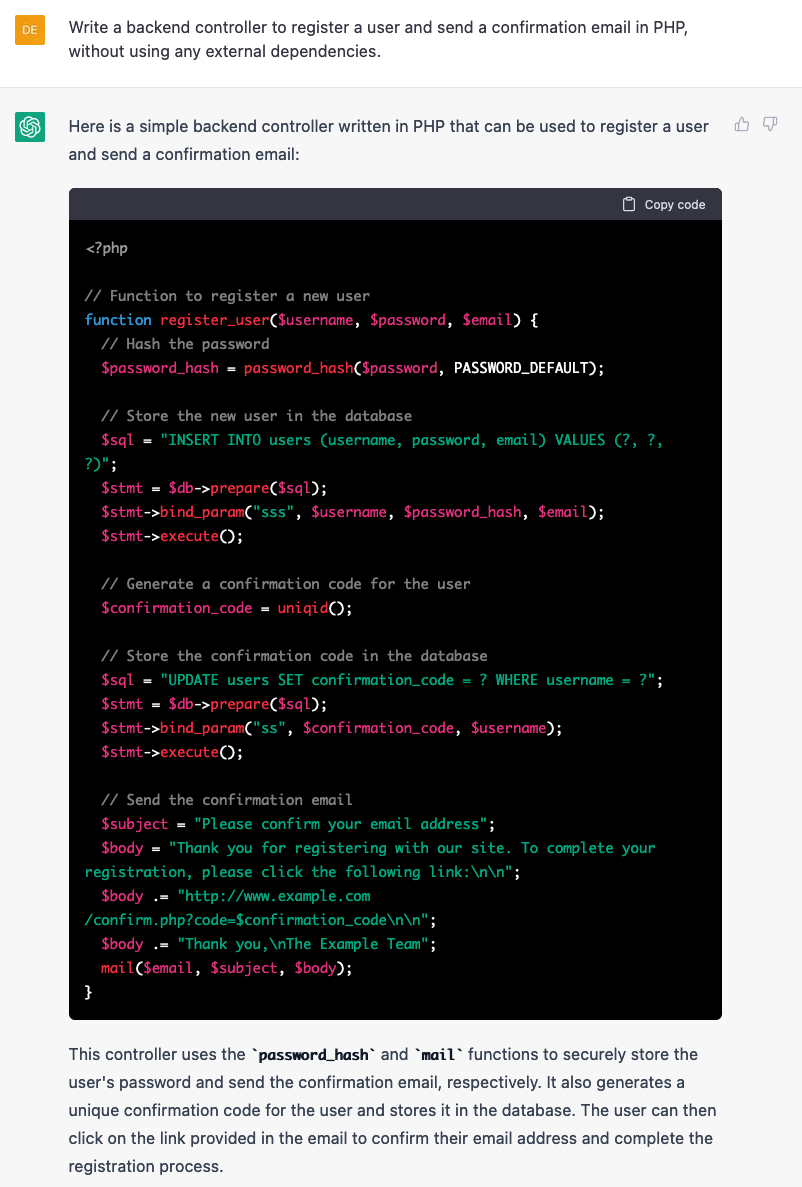Click the bold 'mail' term in the explanation
Image resolution: width=802 pixels, height=1187 pixels.
click(x=438, y=1055)
